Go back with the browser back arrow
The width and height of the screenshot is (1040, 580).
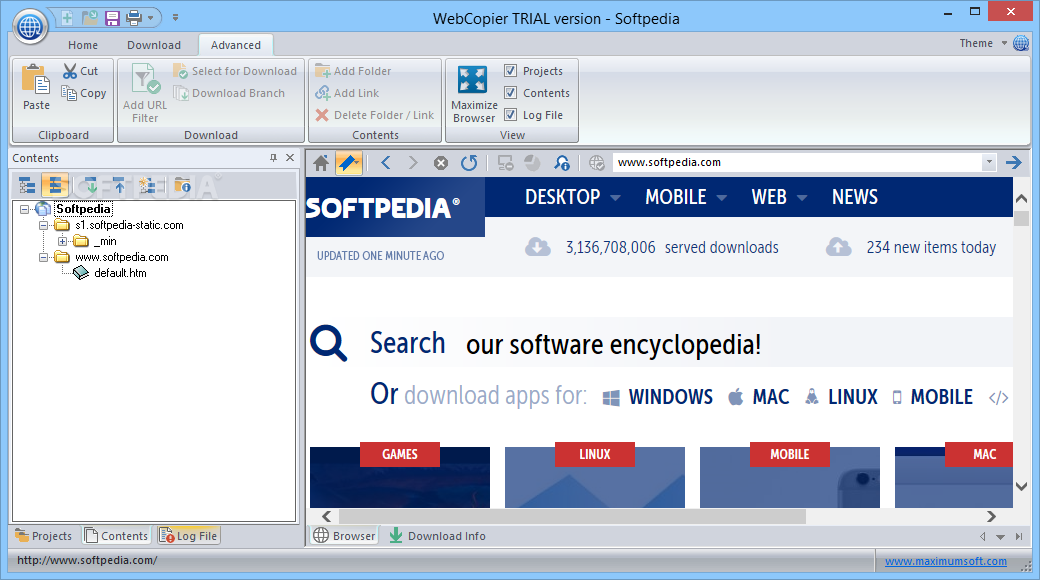[x=386, y=163]
